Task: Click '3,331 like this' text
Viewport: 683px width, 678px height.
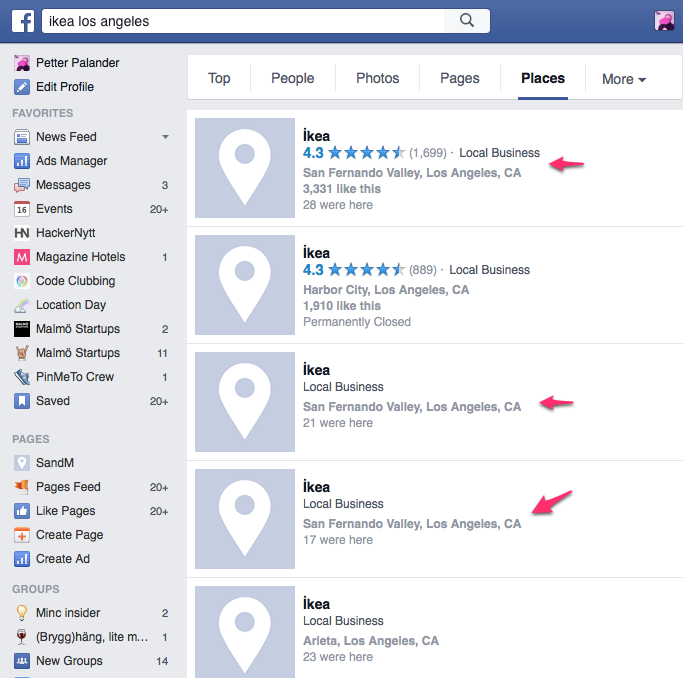Action: tap(342, 189)
